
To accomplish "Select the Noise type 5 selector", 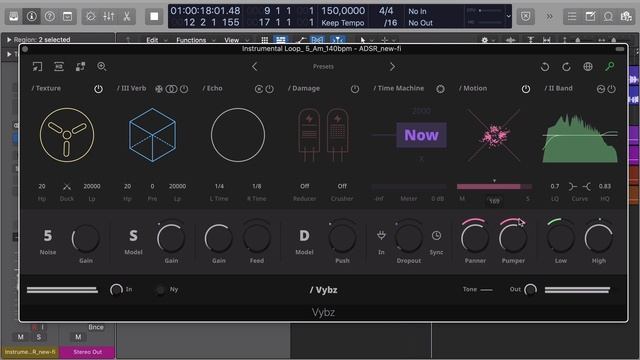I will click(x=48, y=236).
